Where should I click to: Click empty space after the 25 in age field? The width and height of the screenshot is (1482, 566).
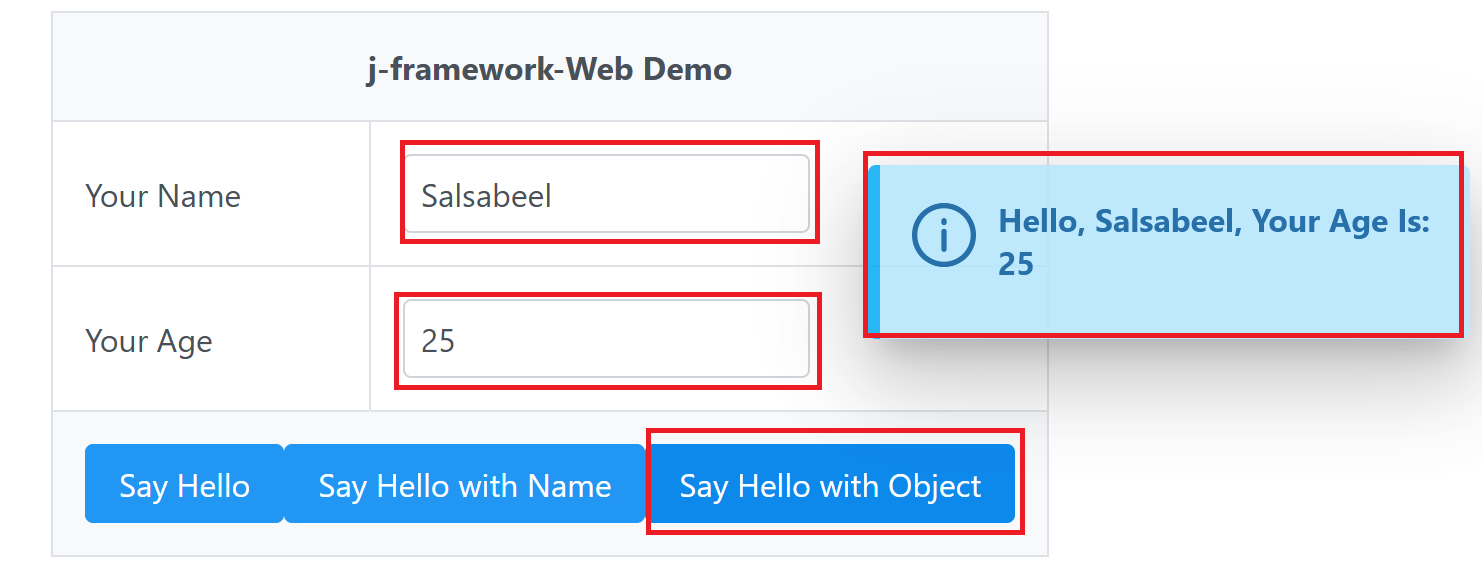(630, 340)
